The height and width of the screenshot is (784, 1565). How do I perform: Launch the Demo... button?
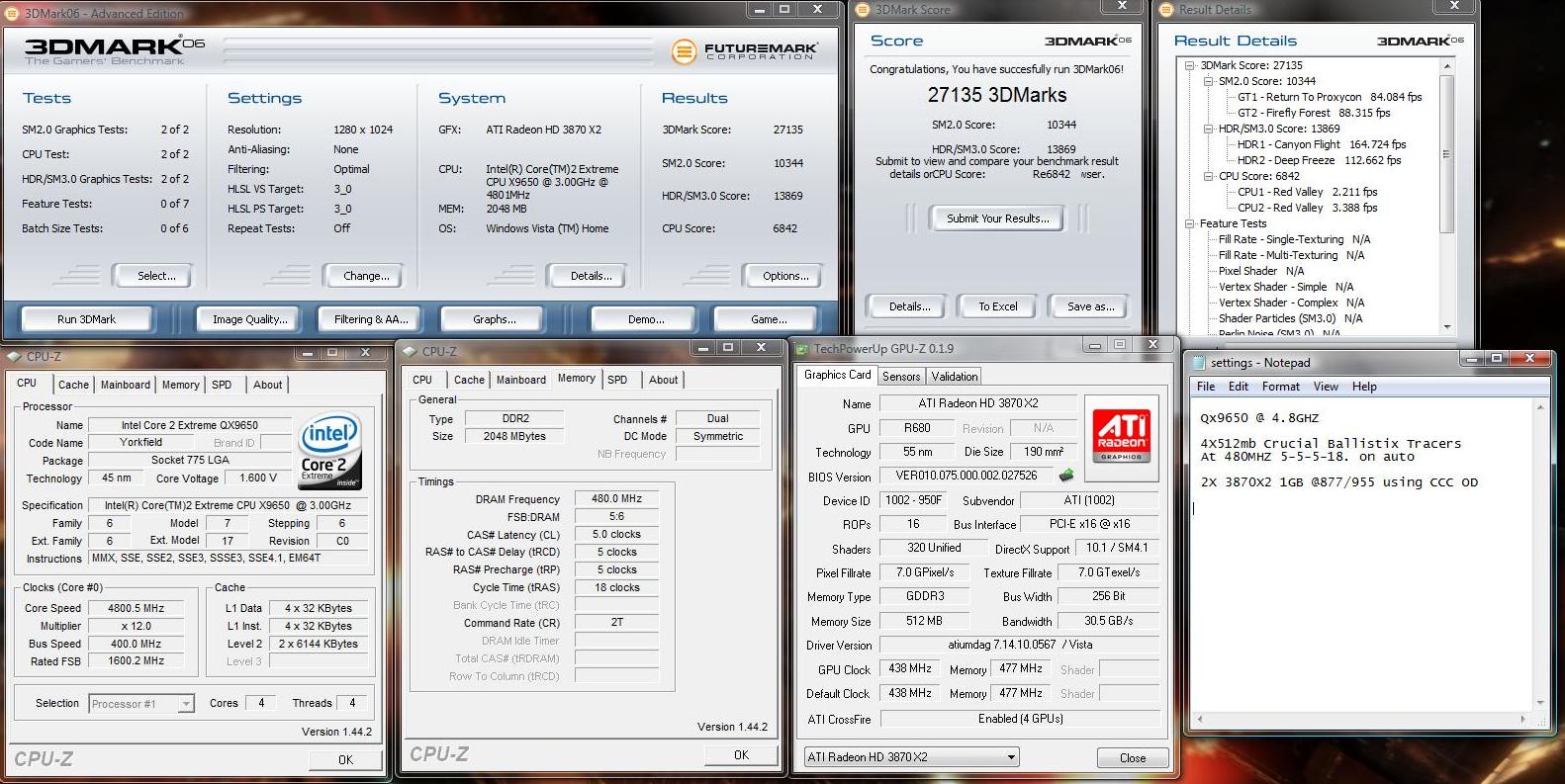click(x=643, y=319)
